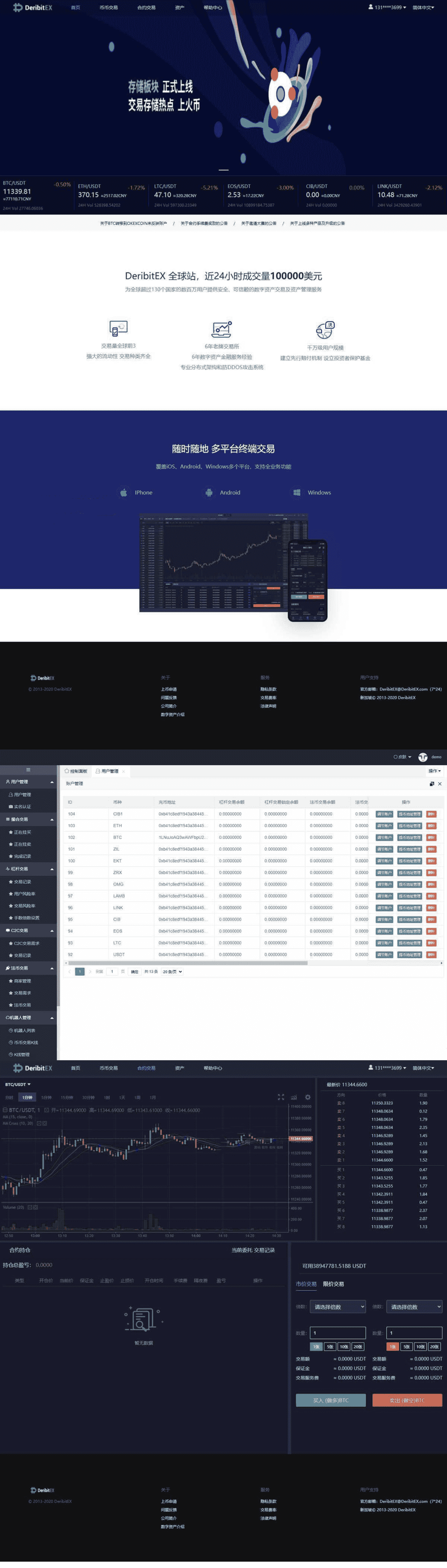Click the red delete button in the CIB1 row
The width and height of the screenshot is (447, 1568).
[431, 814]
